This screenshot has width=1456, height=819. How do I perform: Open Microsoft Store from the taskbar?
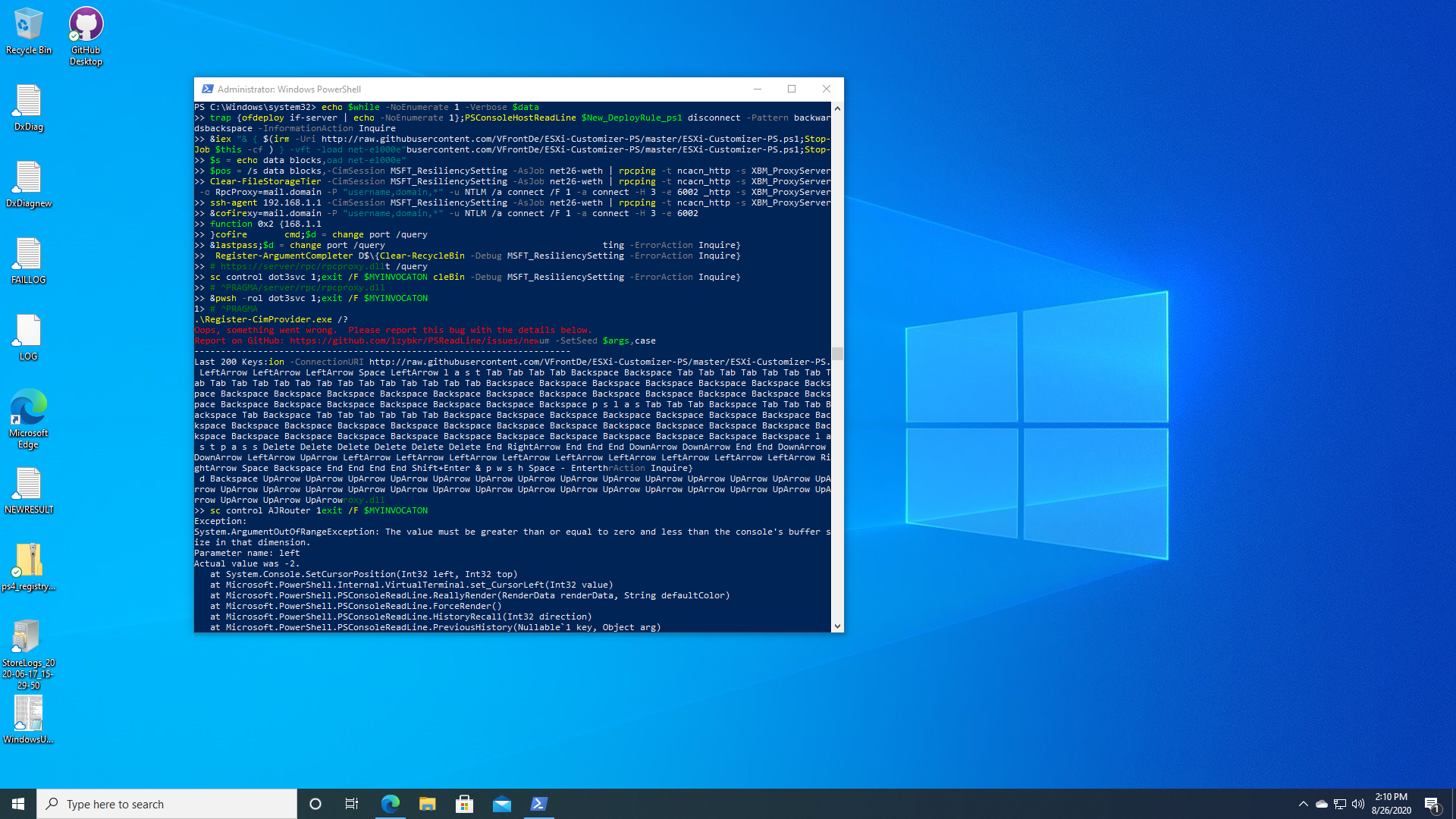(464, 804)
